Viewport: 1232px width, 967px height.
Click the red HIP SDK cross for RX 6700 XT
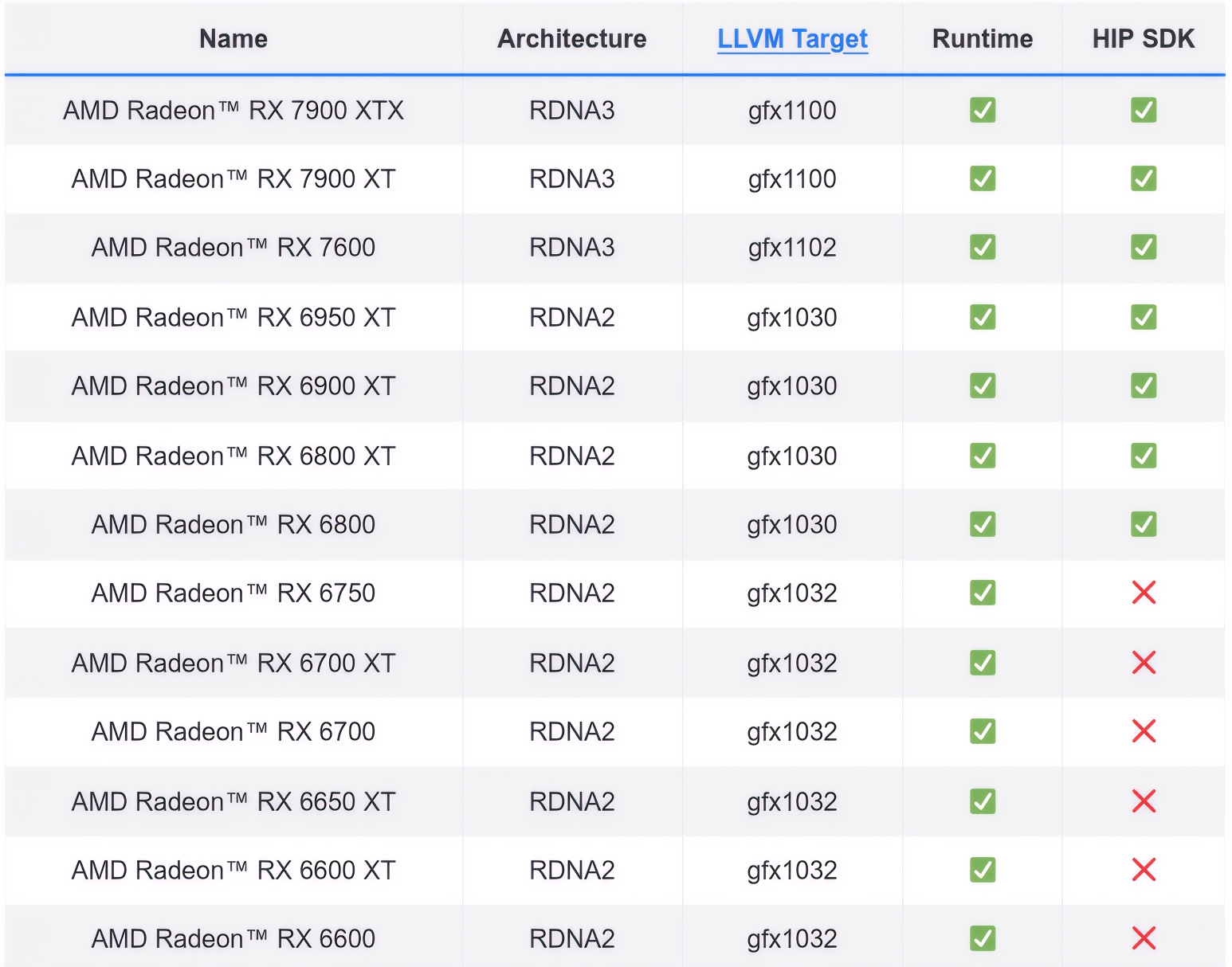(1144, 663)
